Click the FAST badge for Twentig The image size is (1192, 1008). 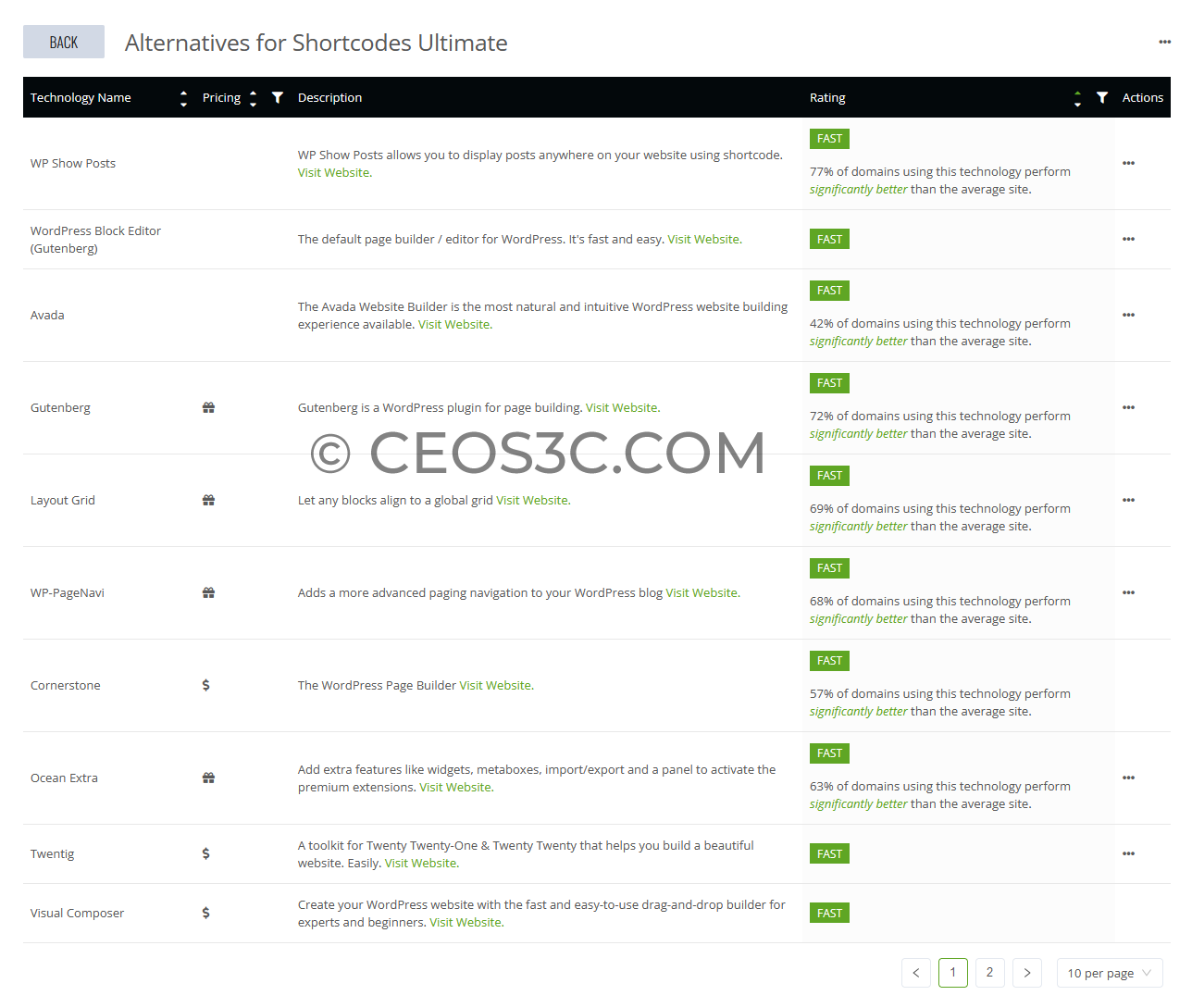pos(829,853)
